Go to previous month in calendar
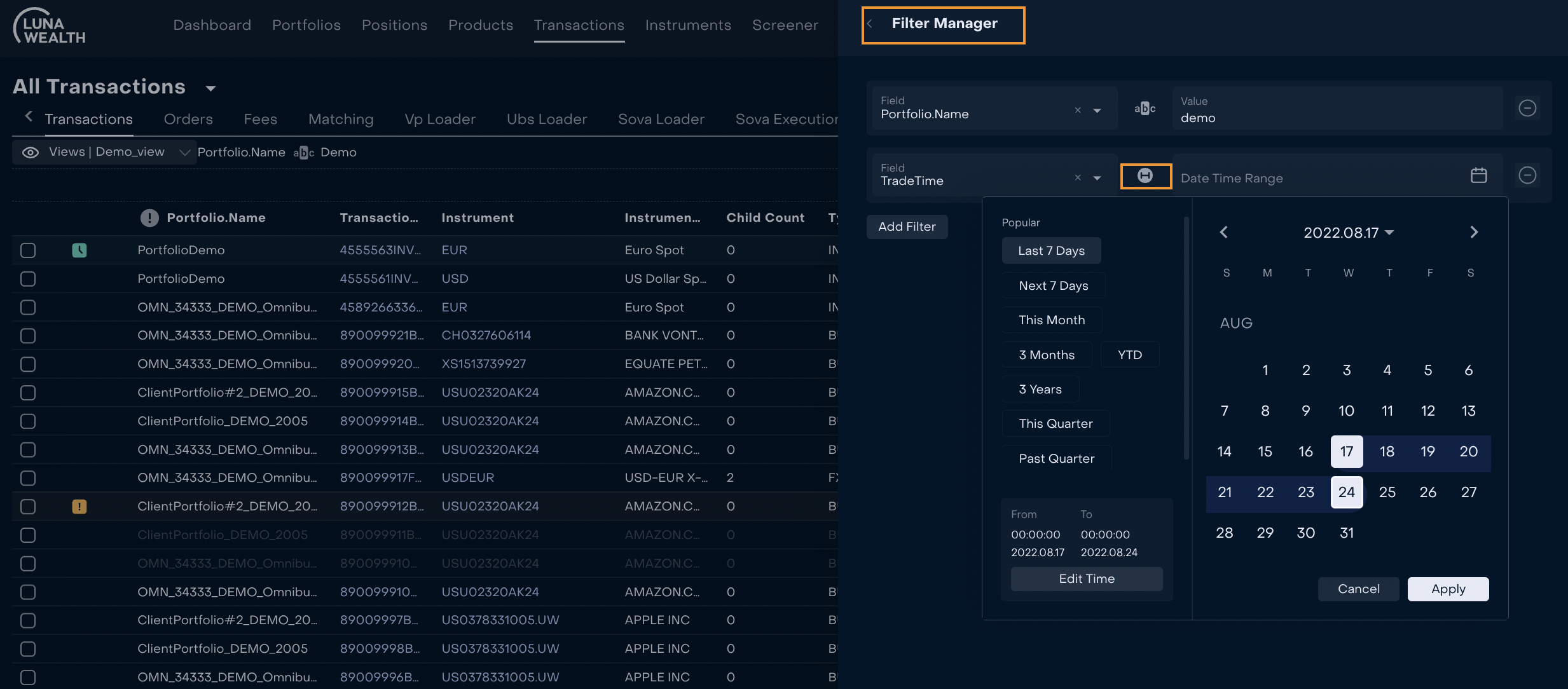1568x689 pixels. (1223, 233)
